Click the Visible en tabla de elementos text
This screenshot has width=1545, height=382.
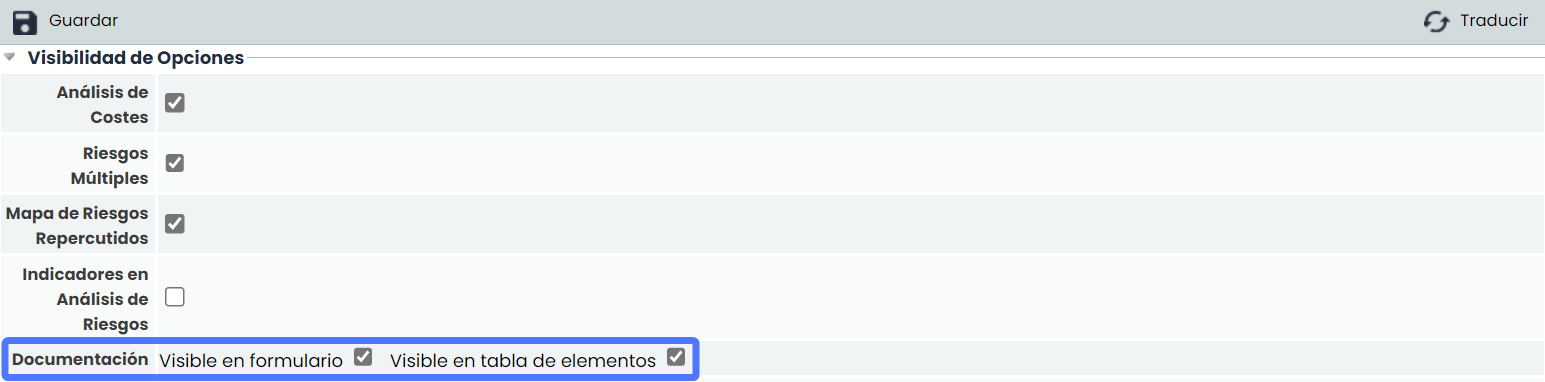tap(523, 360)
